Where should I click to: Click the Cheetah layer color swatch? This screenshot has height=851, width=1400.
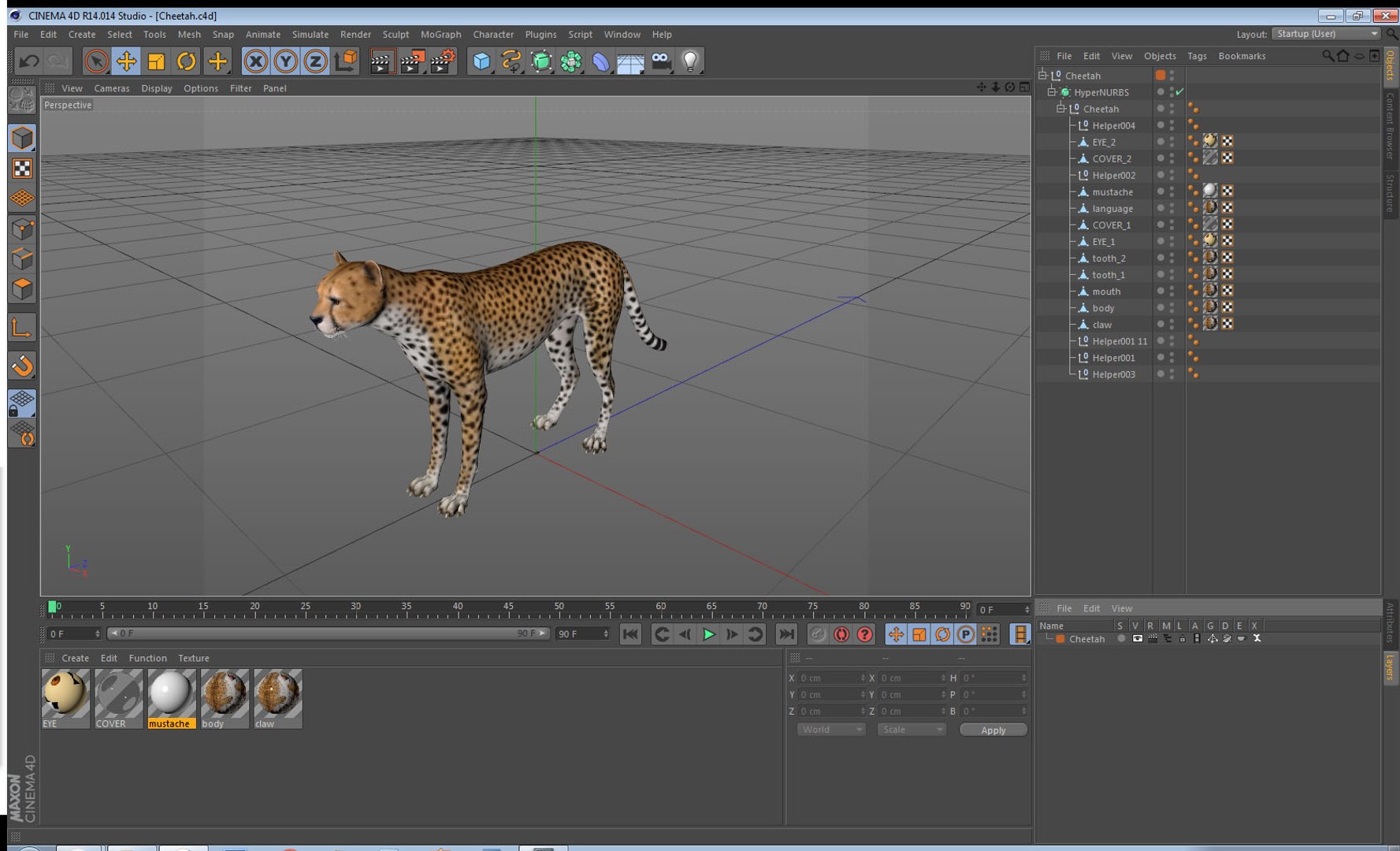tap(1060, 639)
